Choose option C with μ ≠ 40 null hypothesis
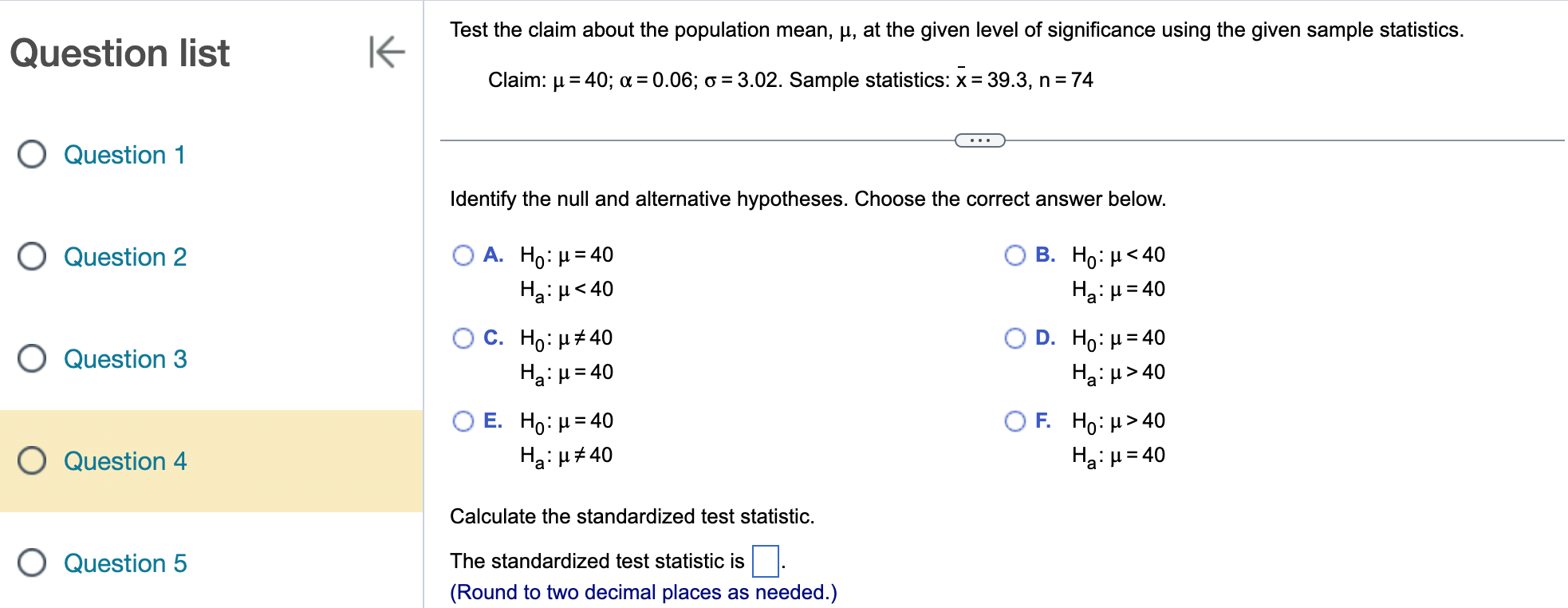The image size is (1568, 608). (x=463, y=338)
